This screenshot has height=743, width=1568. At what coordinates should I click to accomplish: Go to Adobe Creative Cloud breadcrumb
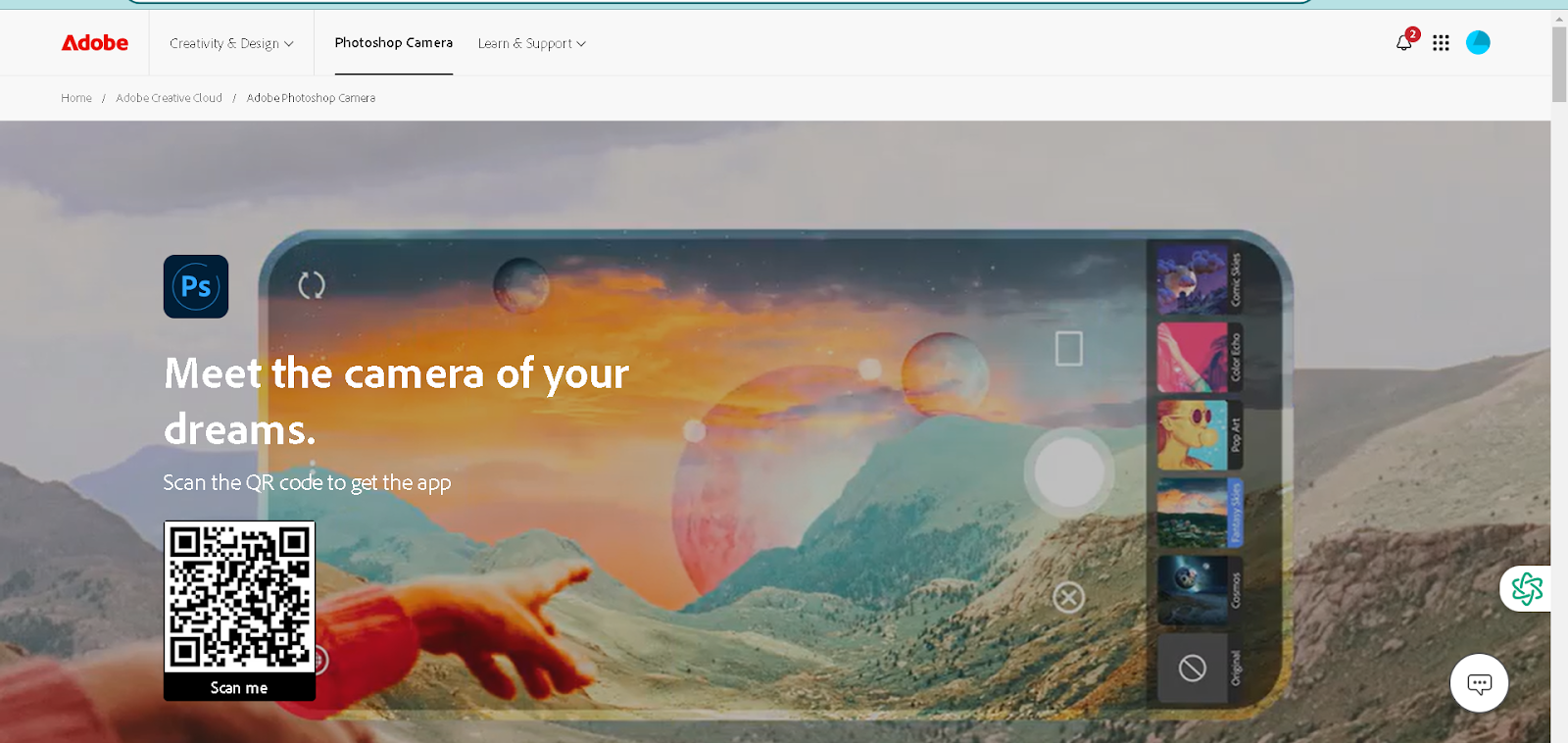point(169,98)
